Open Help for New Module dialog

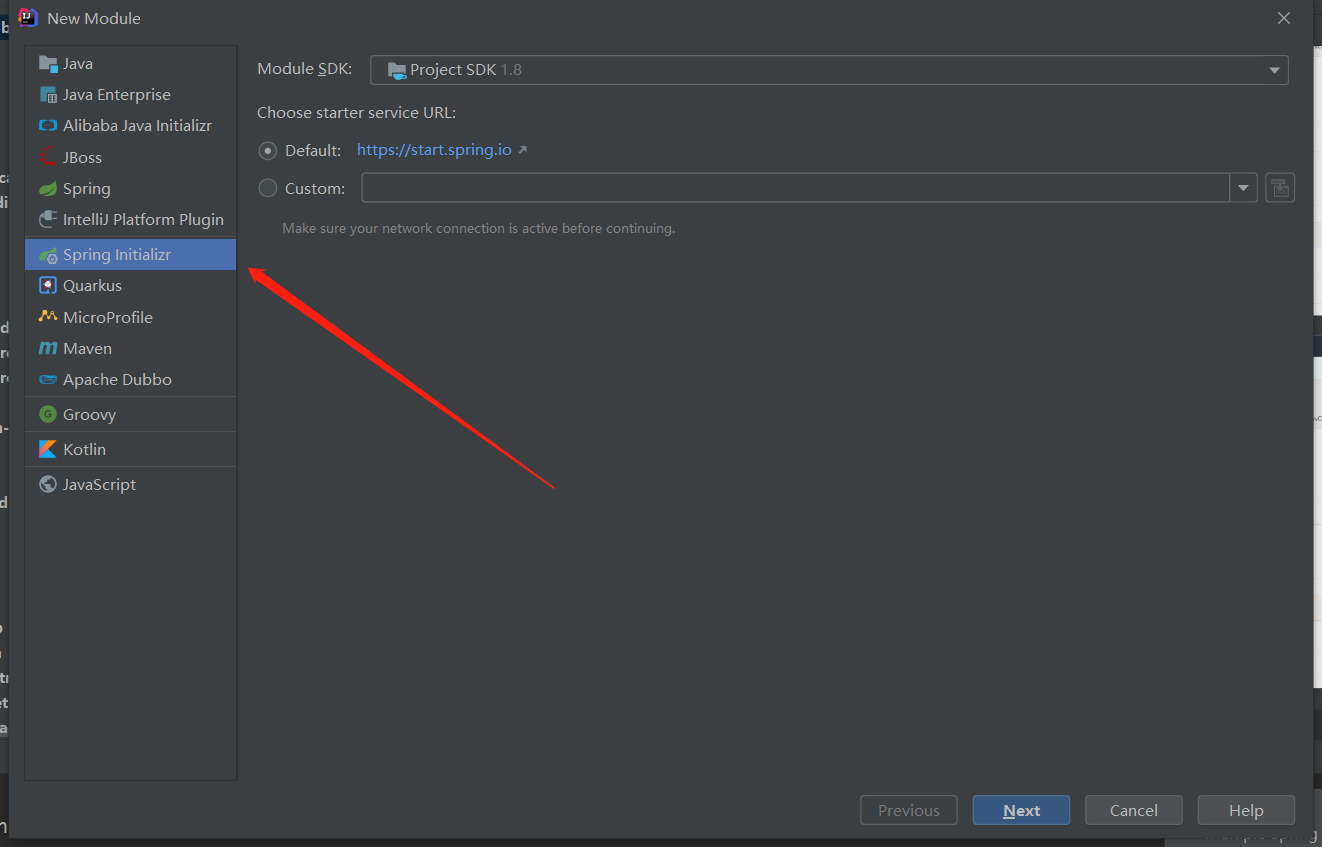[x=1246, y=810]
